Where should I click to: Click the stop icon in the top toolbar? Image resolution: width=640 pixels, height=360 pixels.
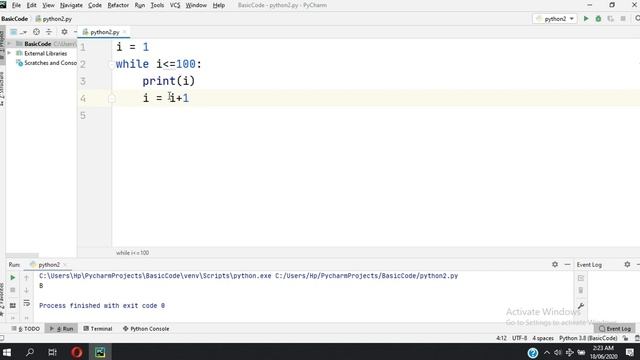(623, 19)
